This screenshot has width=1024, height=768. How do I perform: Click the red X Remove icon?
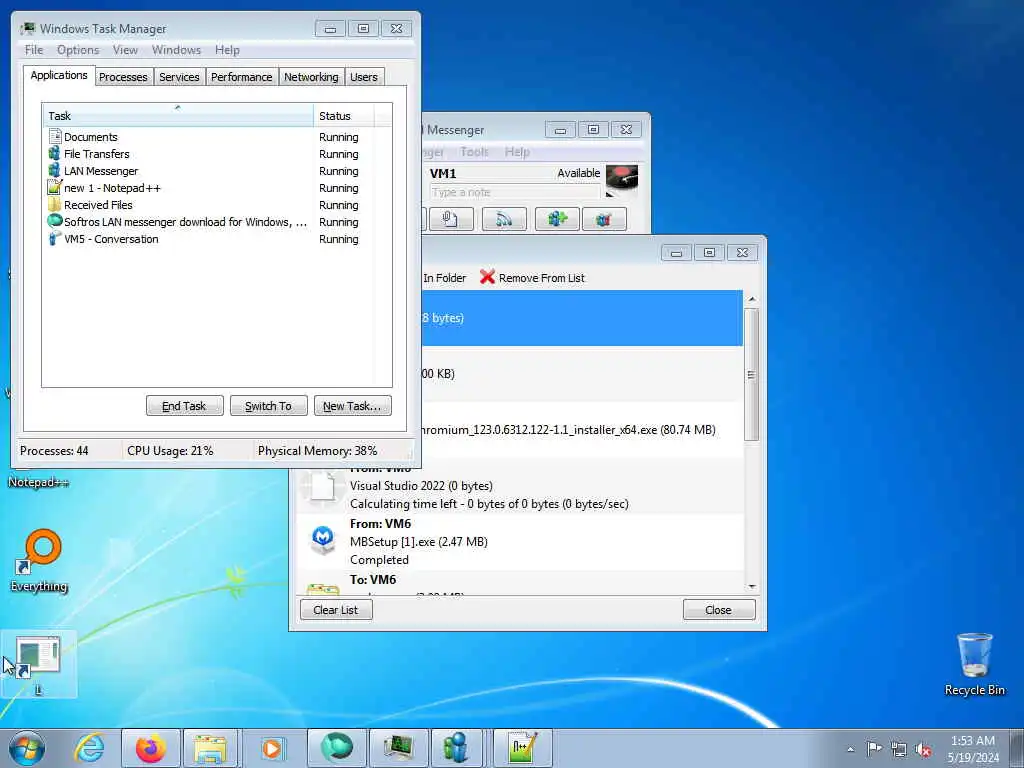[x=487, y=277]
